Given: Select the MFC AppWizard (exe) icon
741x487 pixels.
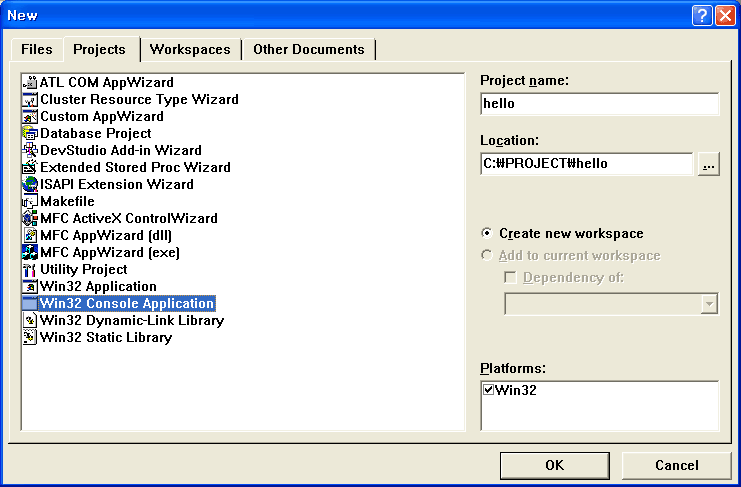Looking at the screenshot, I should [x=30, y=253].
